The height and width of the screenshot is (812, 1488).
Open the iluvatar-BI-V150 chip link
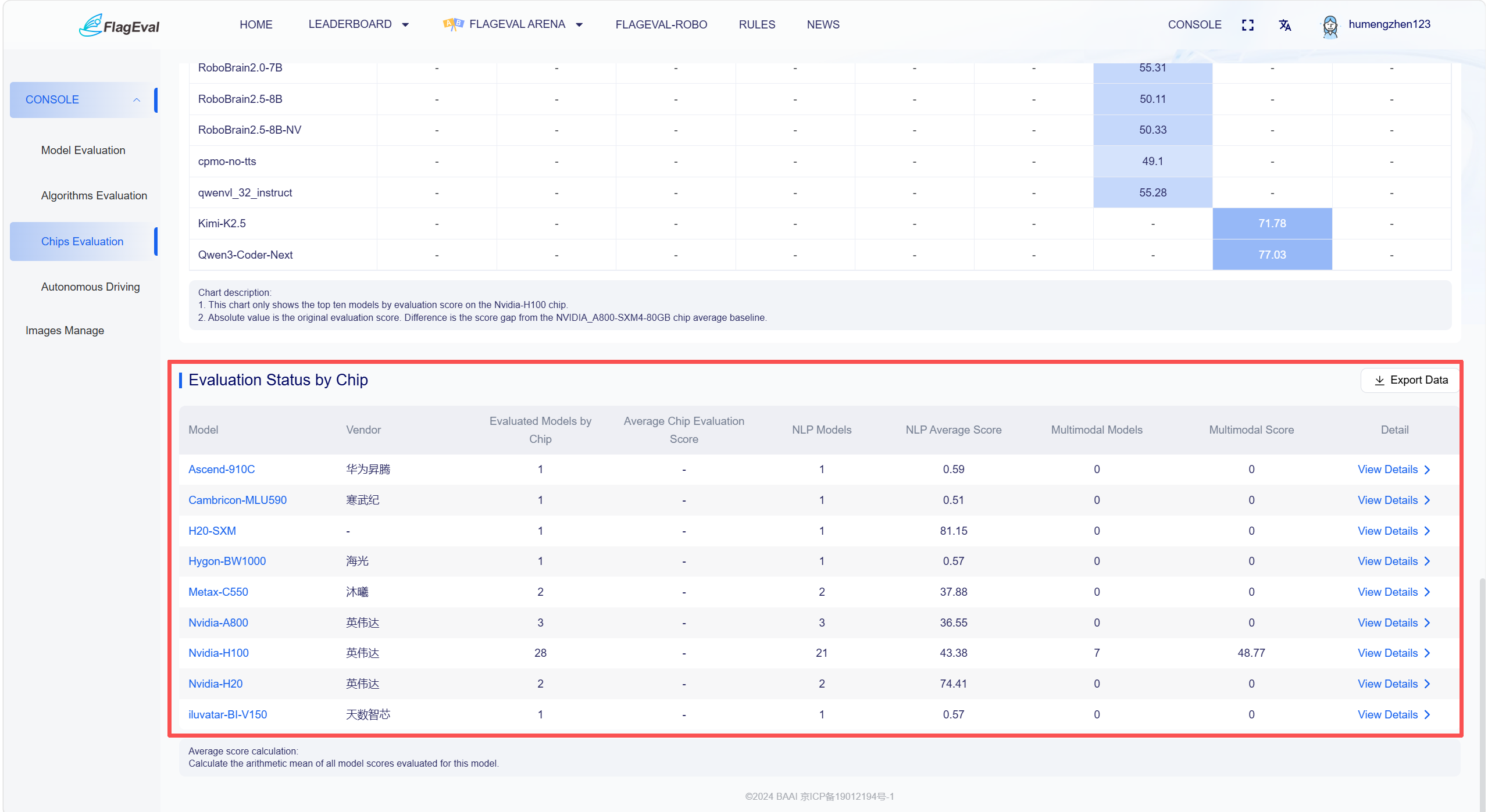click(227, 715)
